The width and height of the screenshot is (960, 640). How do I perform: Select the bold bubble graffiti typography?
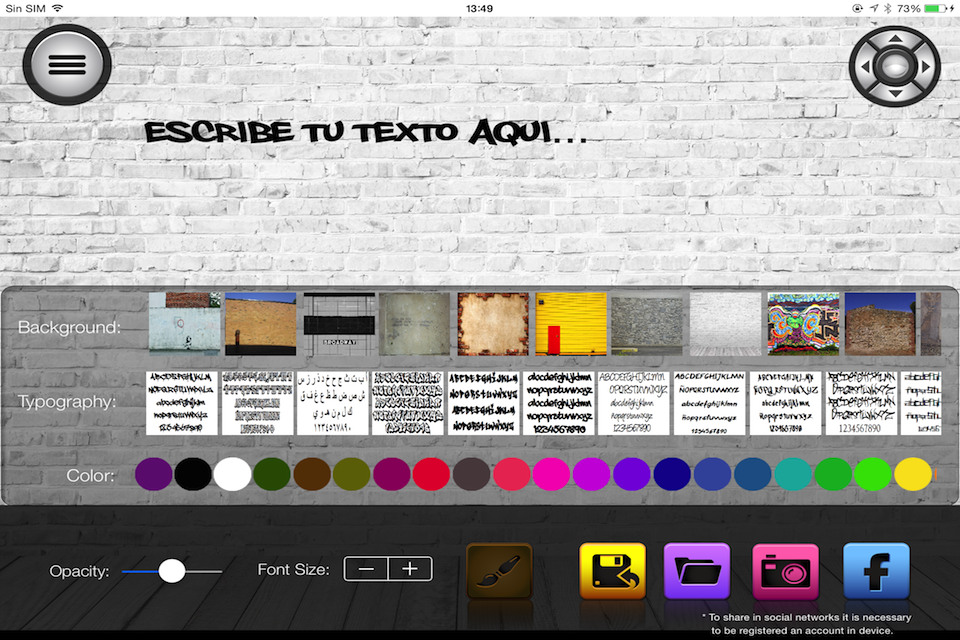click(408, 403)
